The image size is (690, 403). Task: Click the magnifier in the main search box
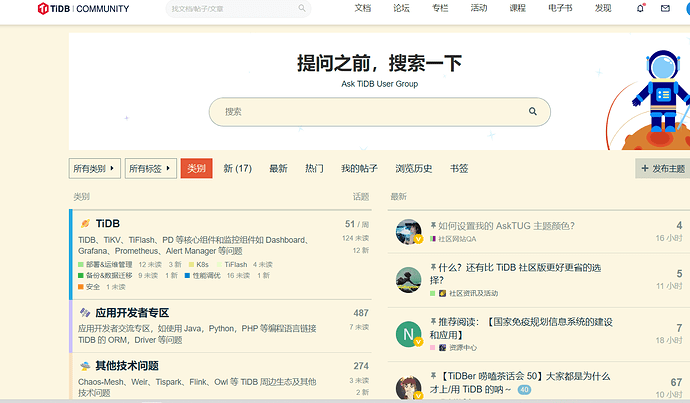click(x=532, y=111)
